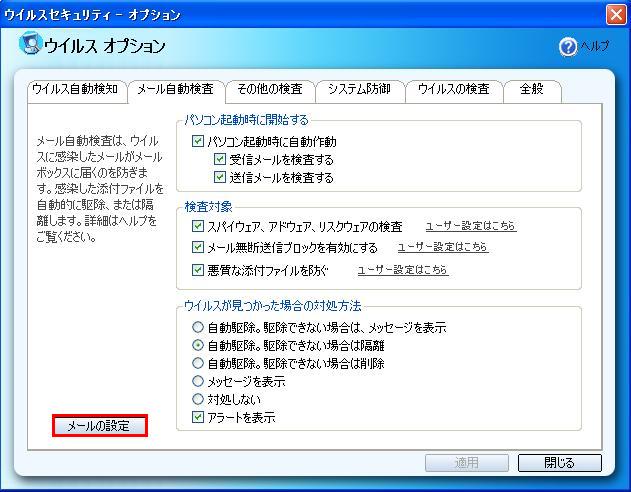Screen dimensions: 631x492
Task: Choose the 対処しない radio option
Action: [198, 399]
